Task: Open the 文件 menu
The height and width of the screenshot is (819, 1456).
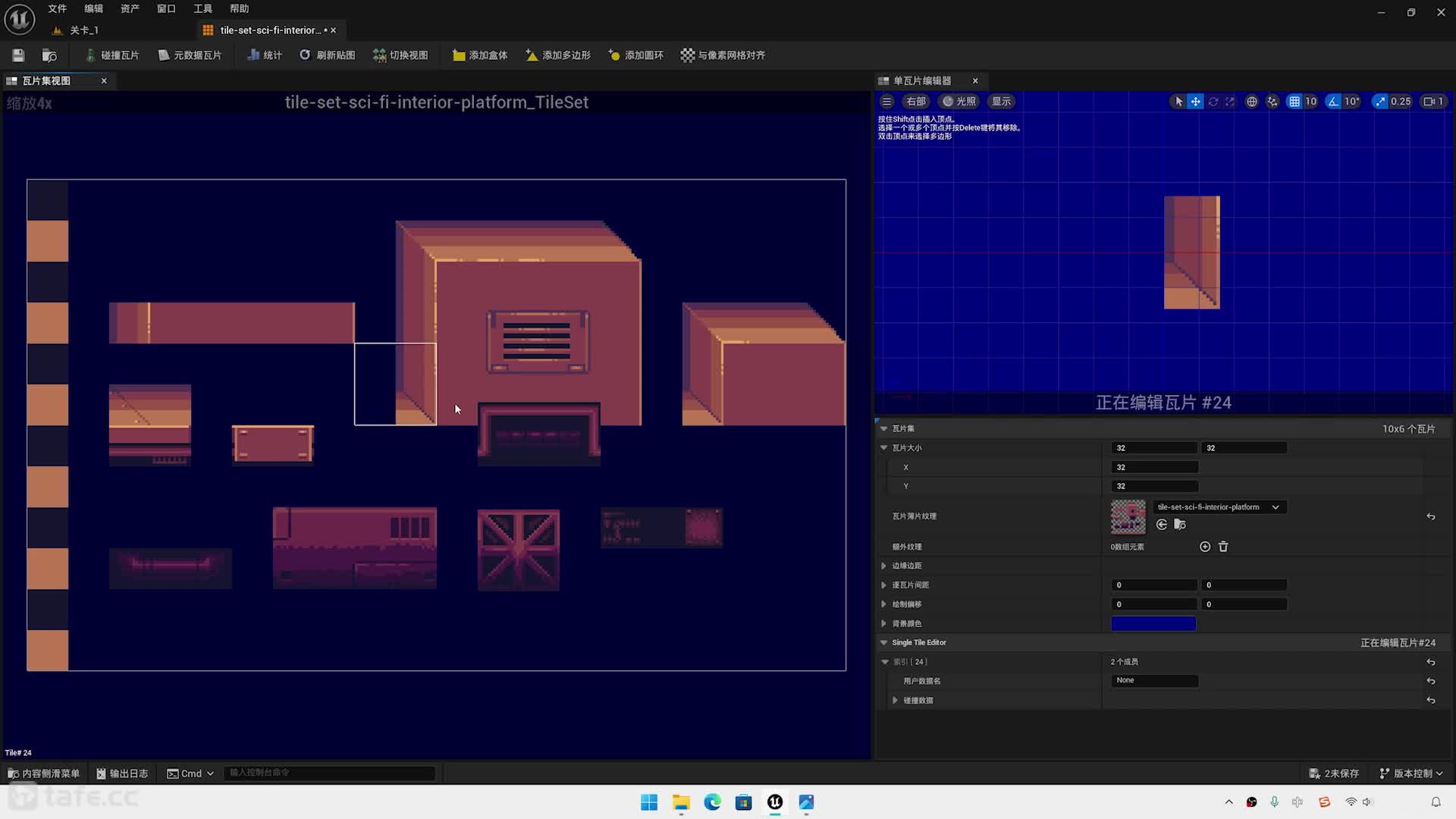Action: pos(57,8)
